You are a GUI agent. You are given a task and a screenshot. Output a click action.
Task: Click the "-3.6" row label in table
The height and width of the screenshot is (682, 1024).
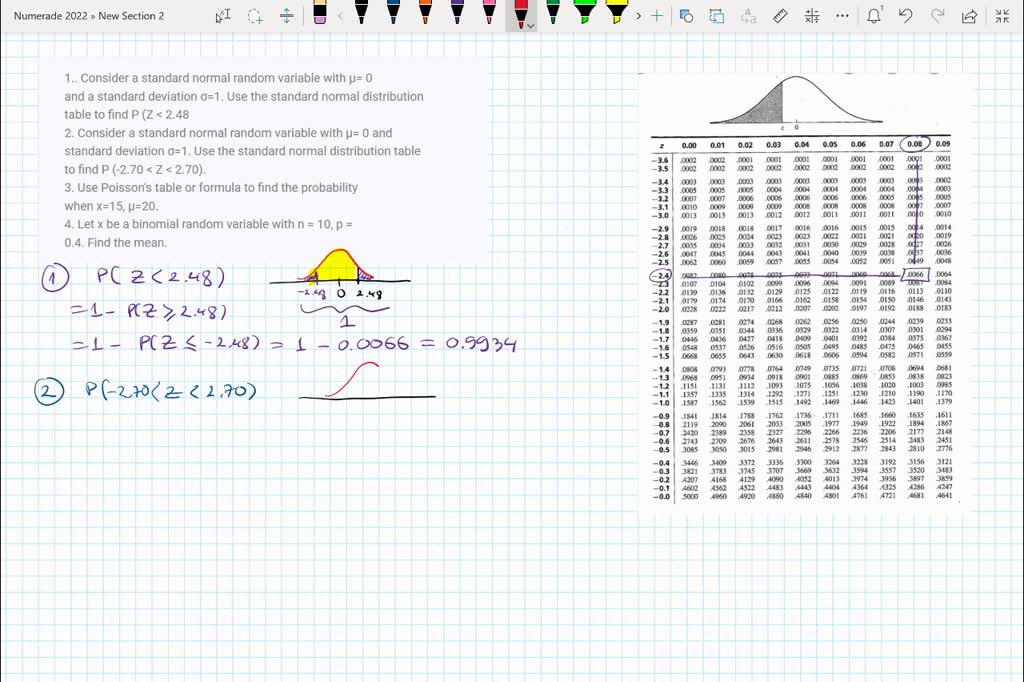[x=662, y=160]
